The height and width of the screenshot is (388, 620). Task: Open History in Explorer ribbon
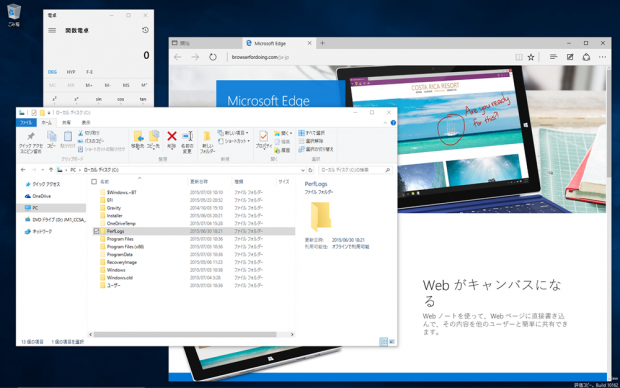pyautogui.click(x=282, y=150)
